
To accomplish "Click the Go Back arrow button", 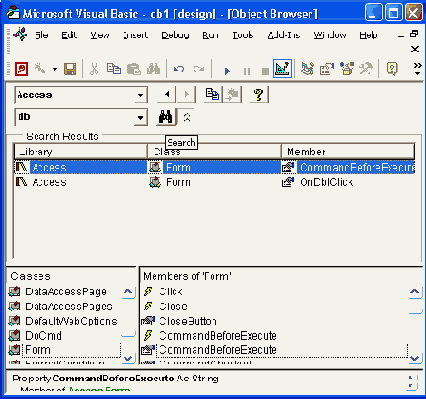I will coord(167,95).
